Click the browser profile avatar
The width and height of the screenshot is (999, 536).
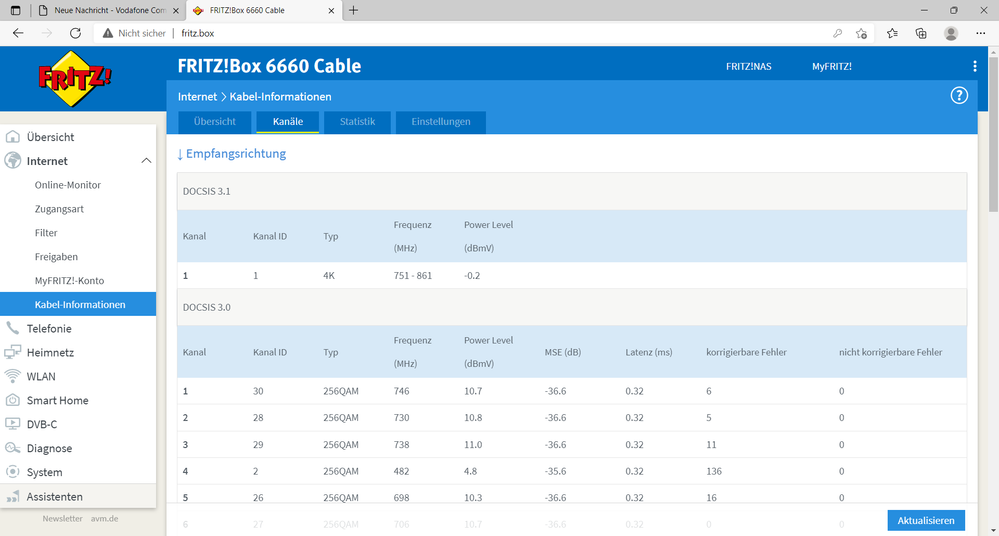pyautogui.click(x=951, y=33)
